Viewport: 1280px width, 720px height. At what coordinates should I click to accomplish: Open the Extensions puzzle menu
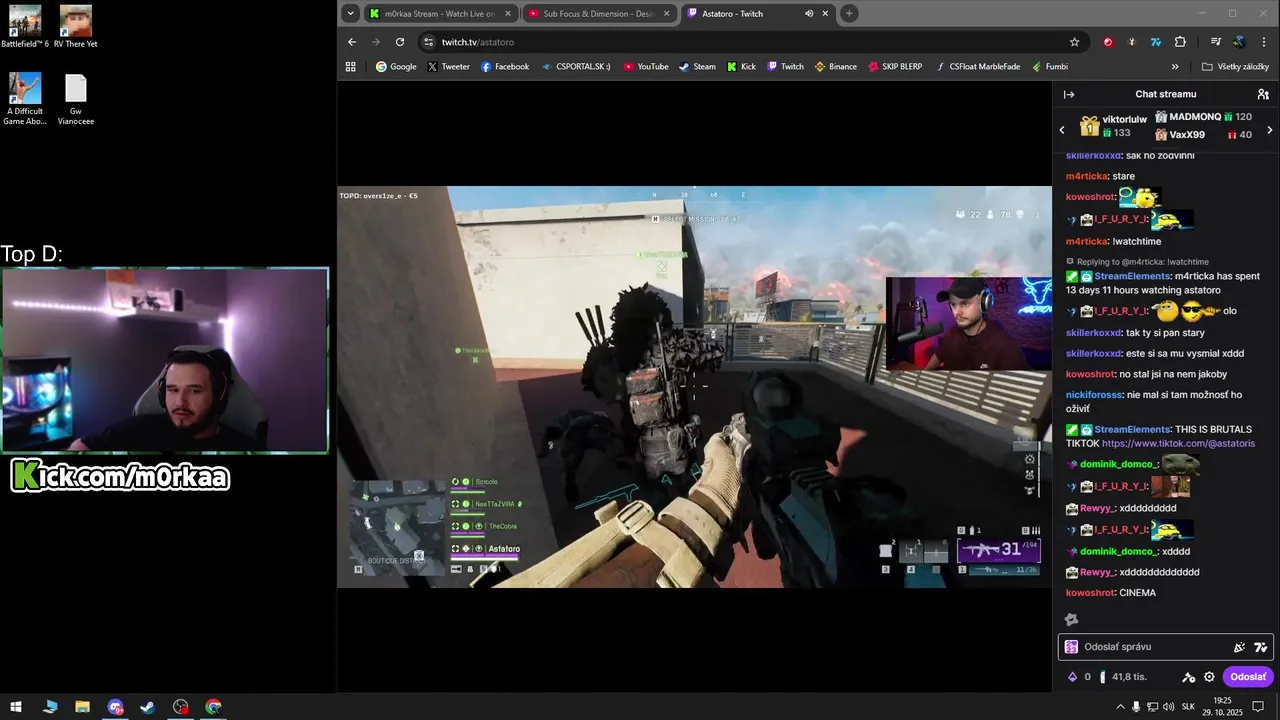[x=1180, y=42]
